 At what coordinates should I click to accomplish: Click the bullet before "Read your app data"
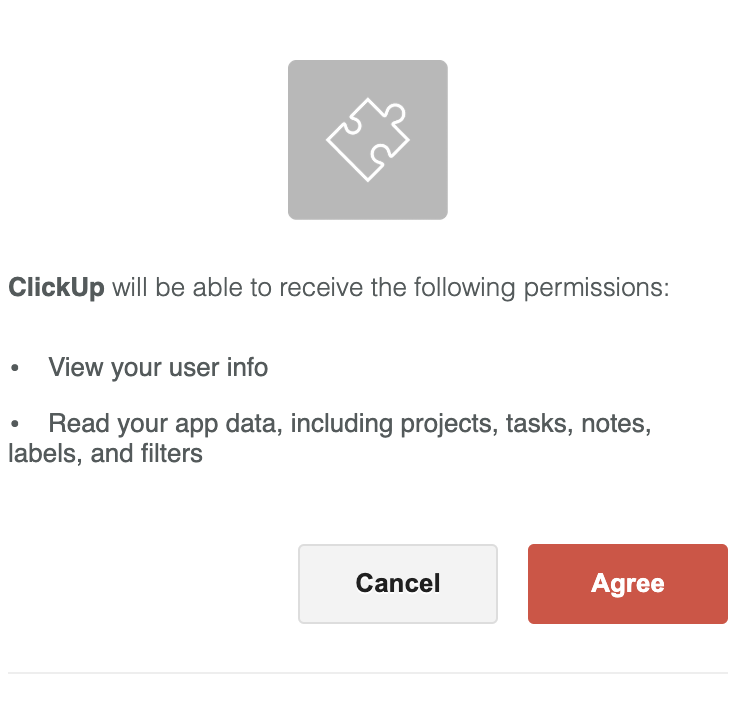point(15,425)
